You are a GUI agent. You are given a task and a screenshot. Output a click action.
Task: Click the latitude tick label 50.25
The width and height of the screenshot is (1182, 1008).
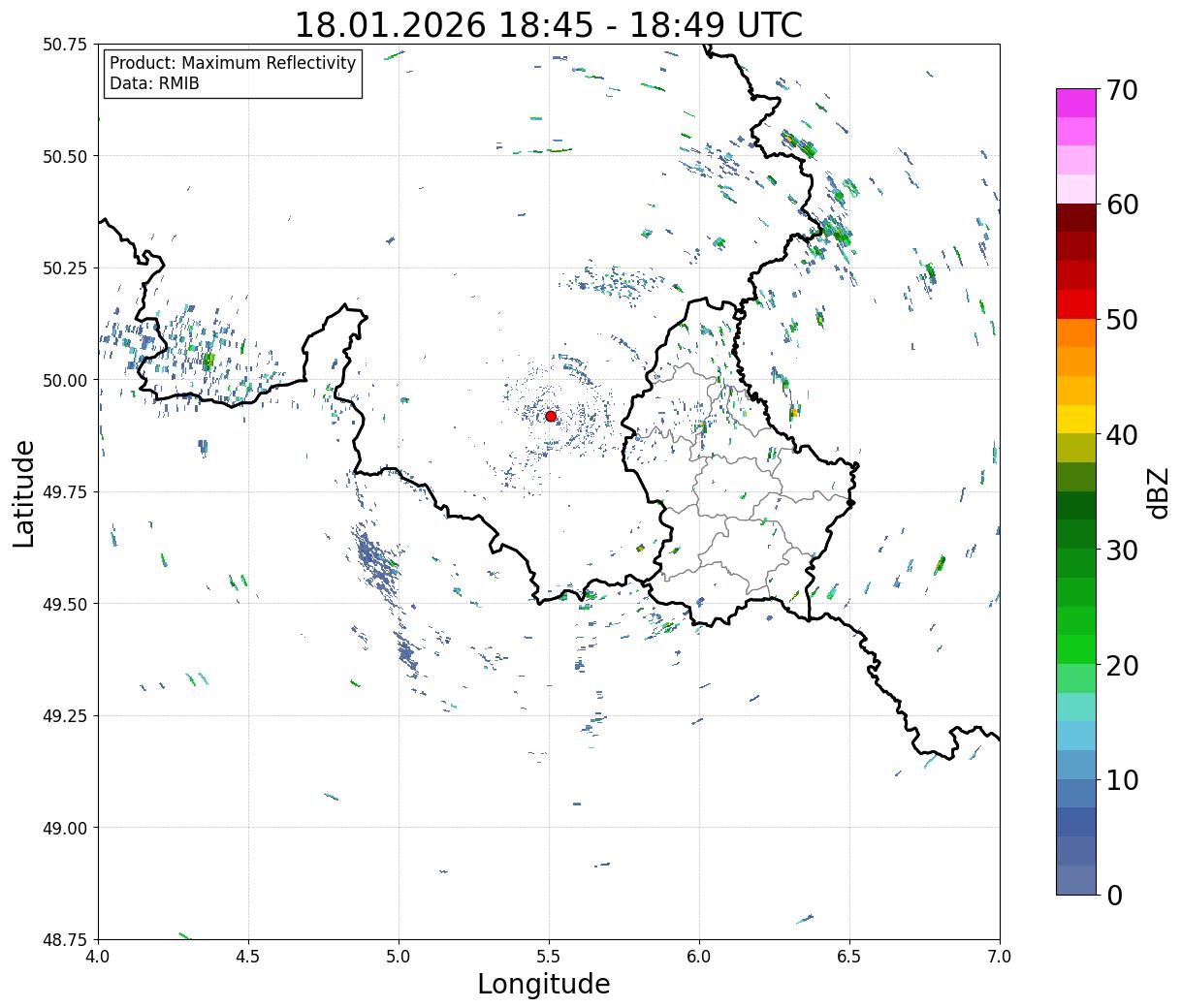coord(65,268)
